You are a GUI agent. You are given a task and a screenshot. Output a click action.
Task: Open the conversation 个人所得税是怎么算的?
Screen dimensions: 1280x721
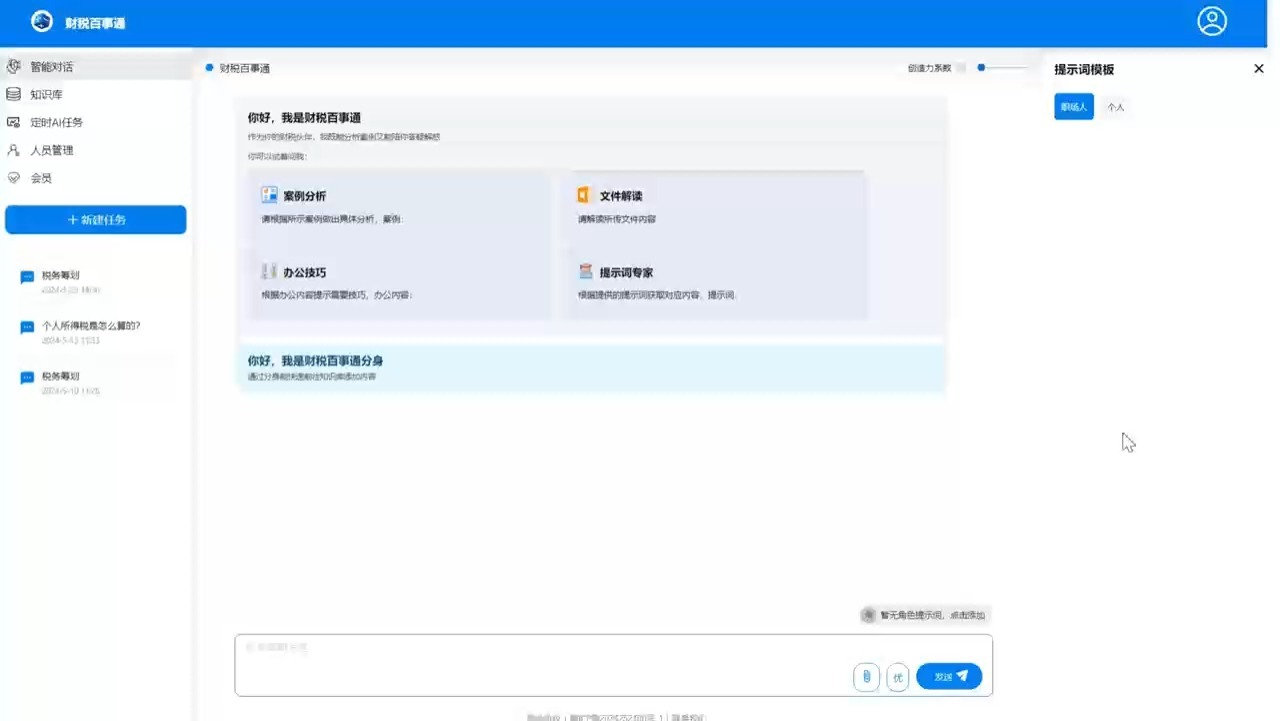(x=91, y=325)
